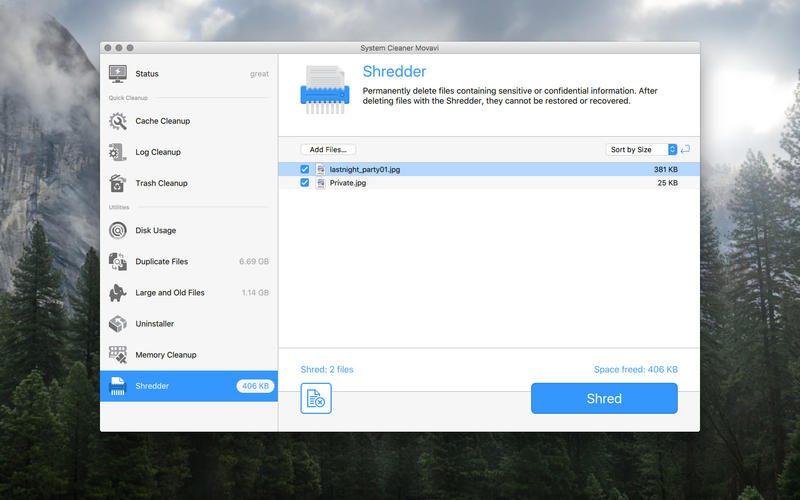Click the Log Cleanup icon
Screen dimensions: 800x500
(117, 152)
